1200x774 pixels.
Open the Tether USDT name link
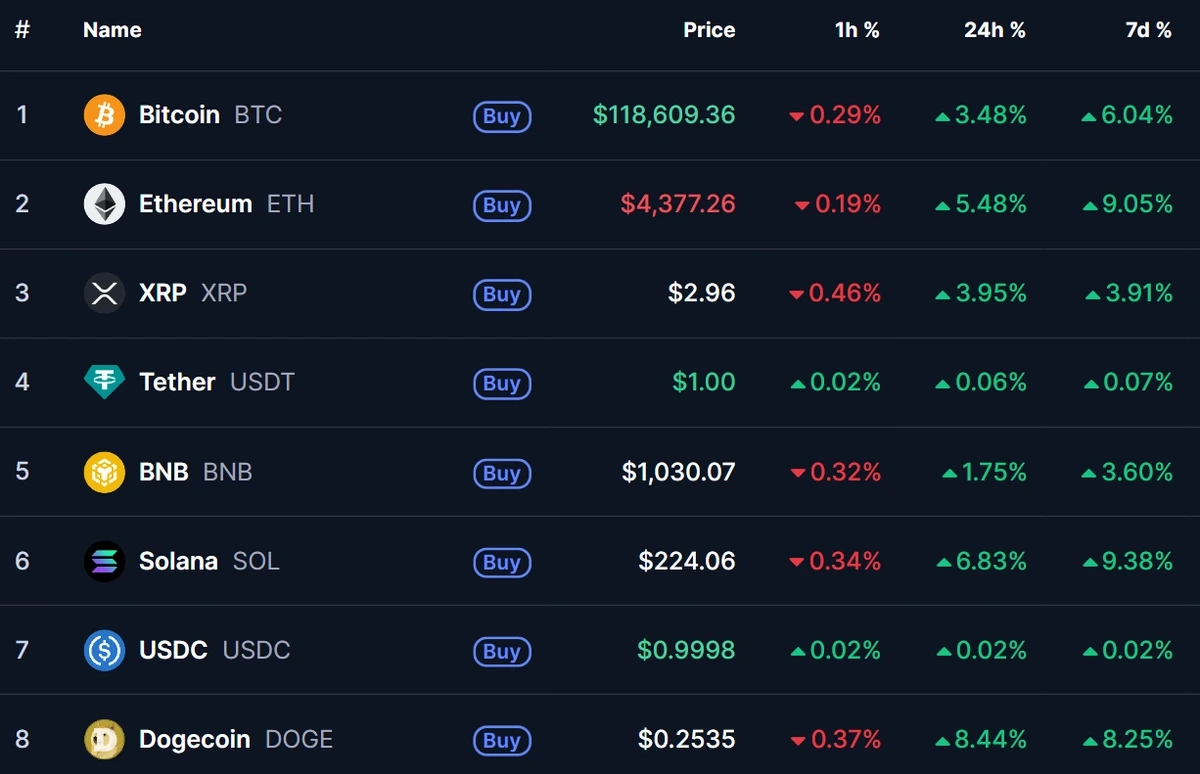[x=177, y=382]
